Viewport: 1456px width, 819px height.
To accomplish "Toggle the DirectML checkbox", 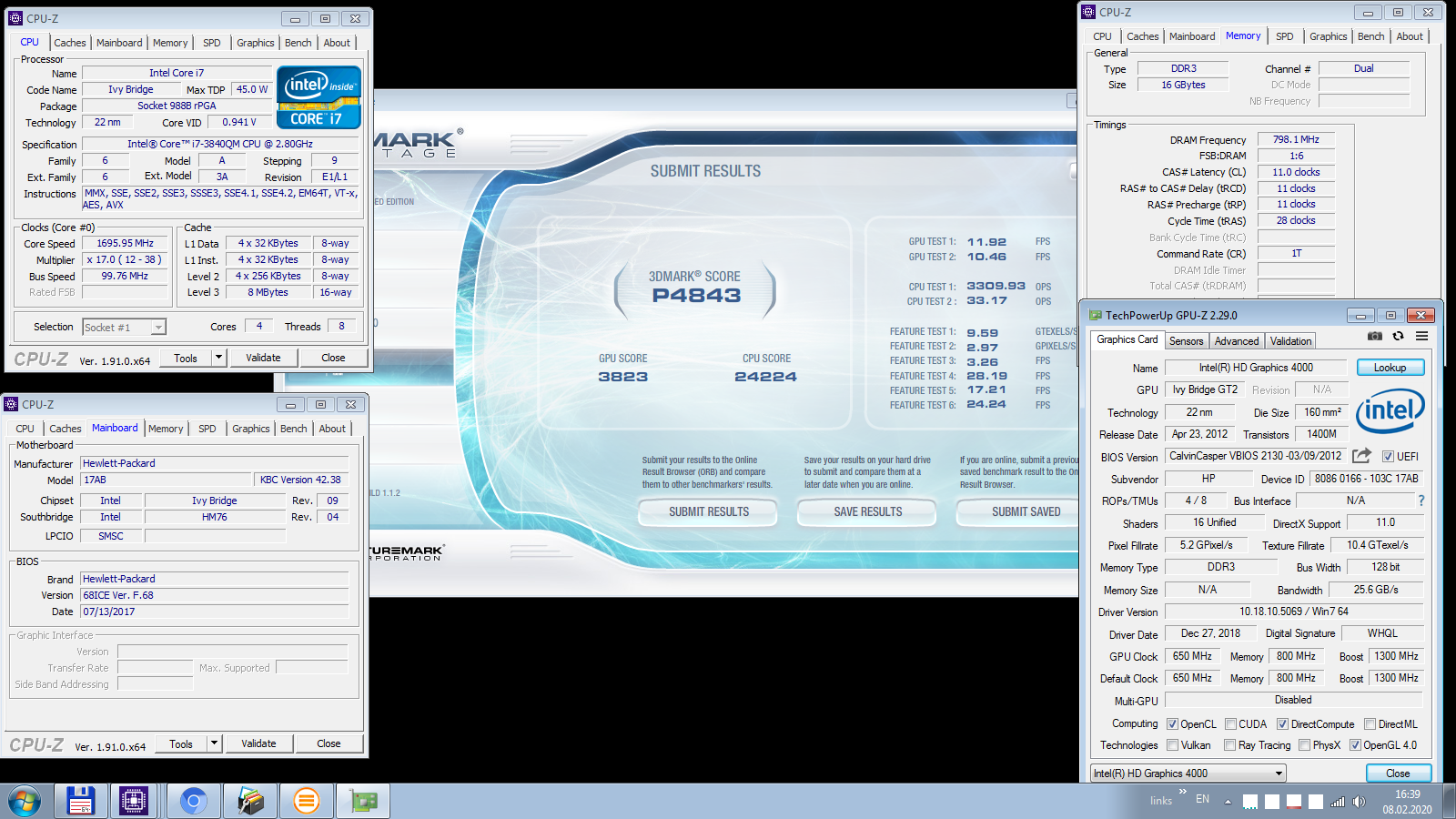I will tap(1370, 724).
